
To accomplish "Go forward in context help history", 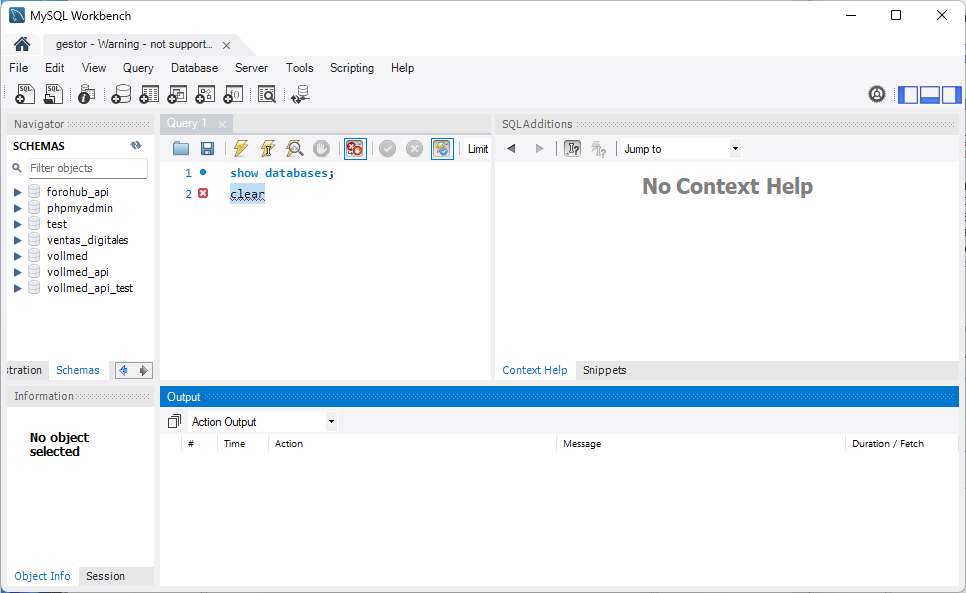I will (x=540, y=148).
